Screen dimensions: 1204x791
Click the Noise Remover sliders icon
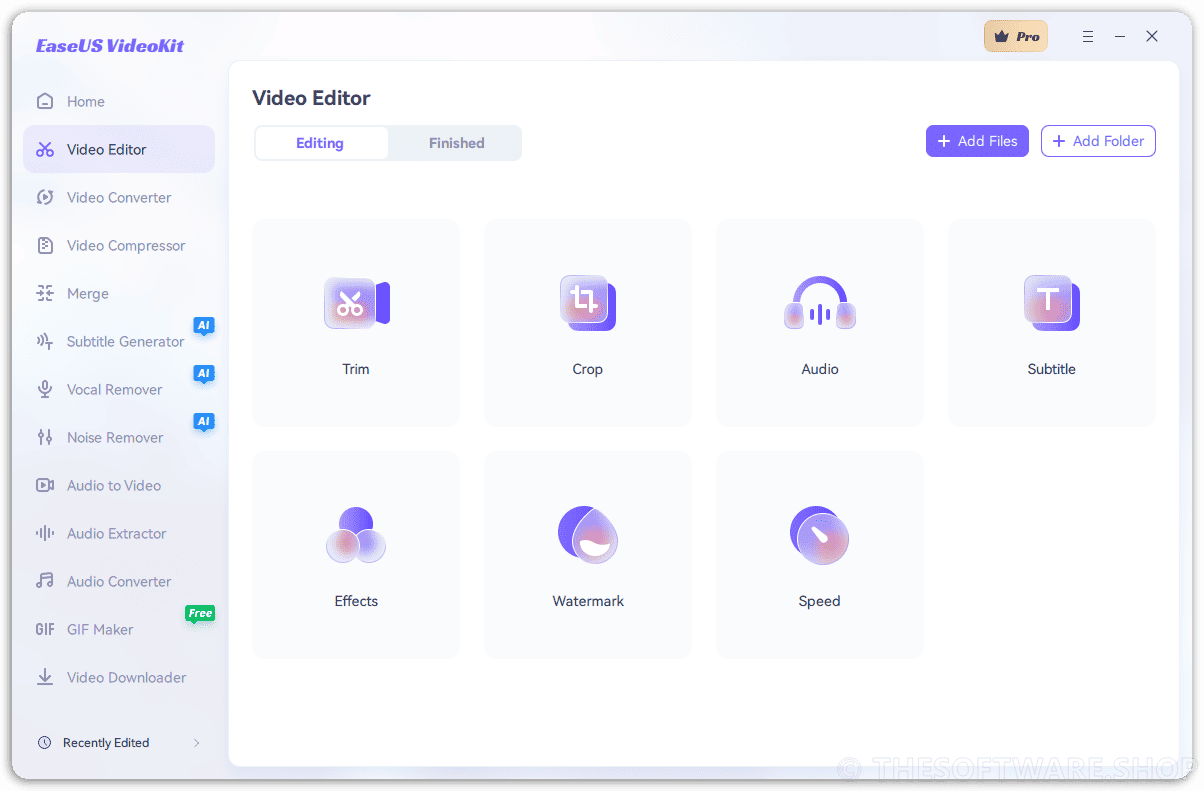click(x=45, y=437)
